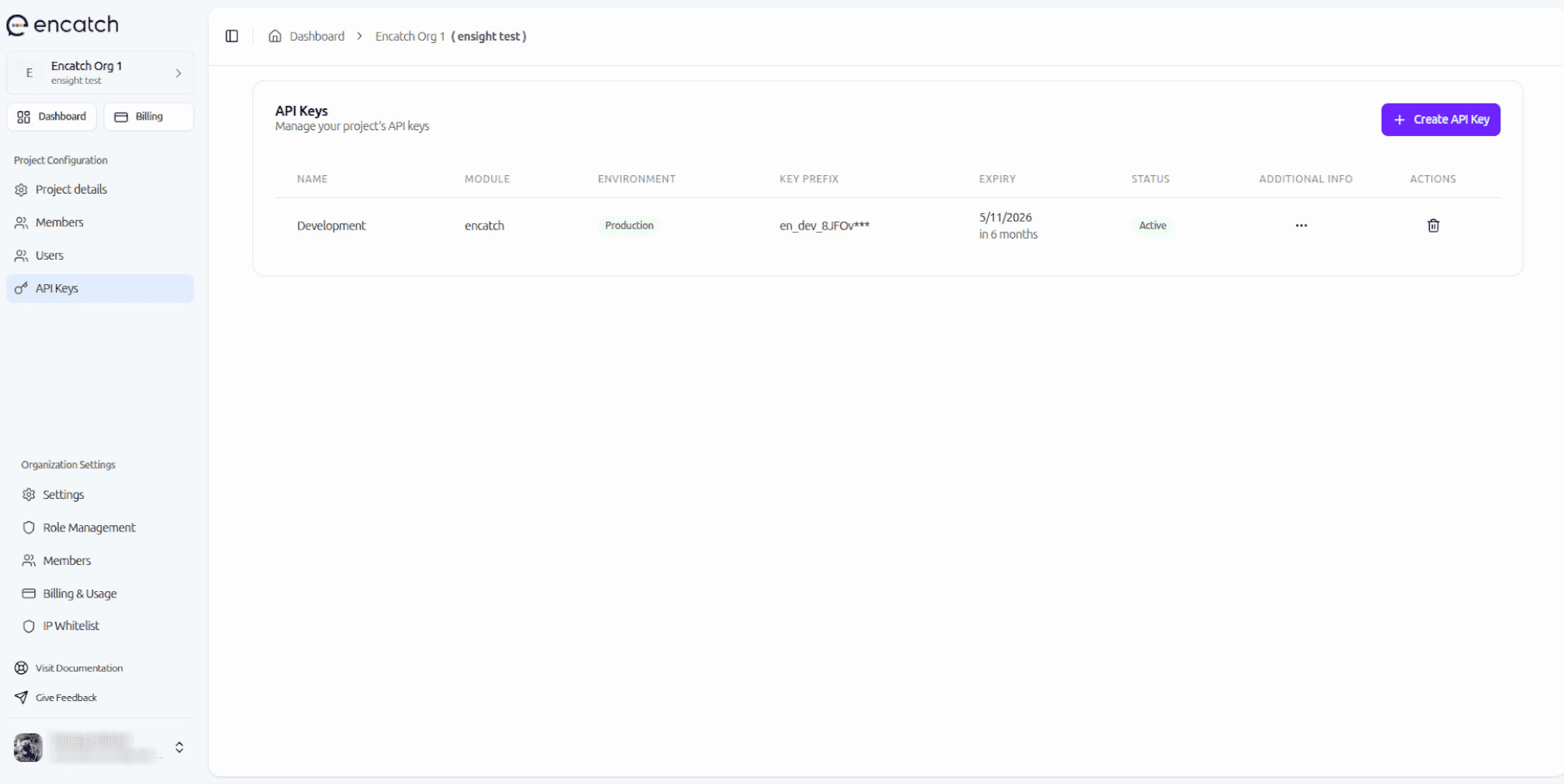The height and width of the screenshot is (784, 1564).
Task: Go to Project details
Action: [x=71, y=190]
